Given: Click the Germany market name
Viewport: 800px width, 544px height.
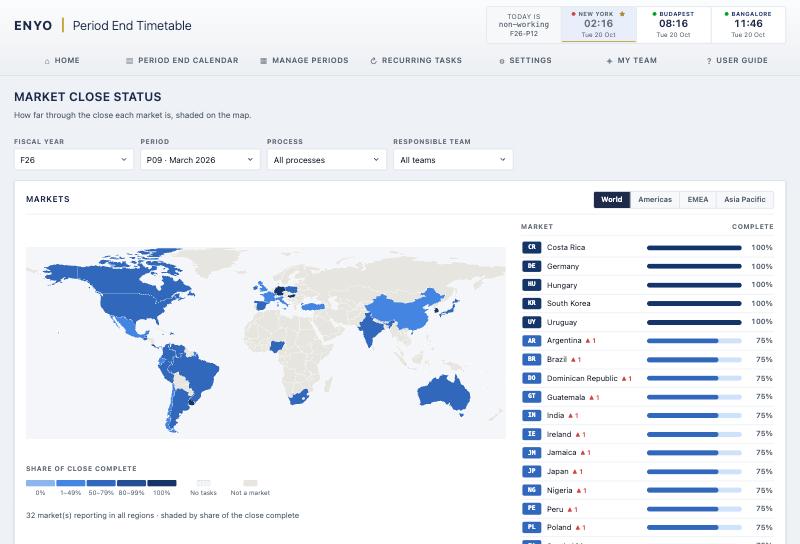Looking at the screenshot, I should click(563, 266).
